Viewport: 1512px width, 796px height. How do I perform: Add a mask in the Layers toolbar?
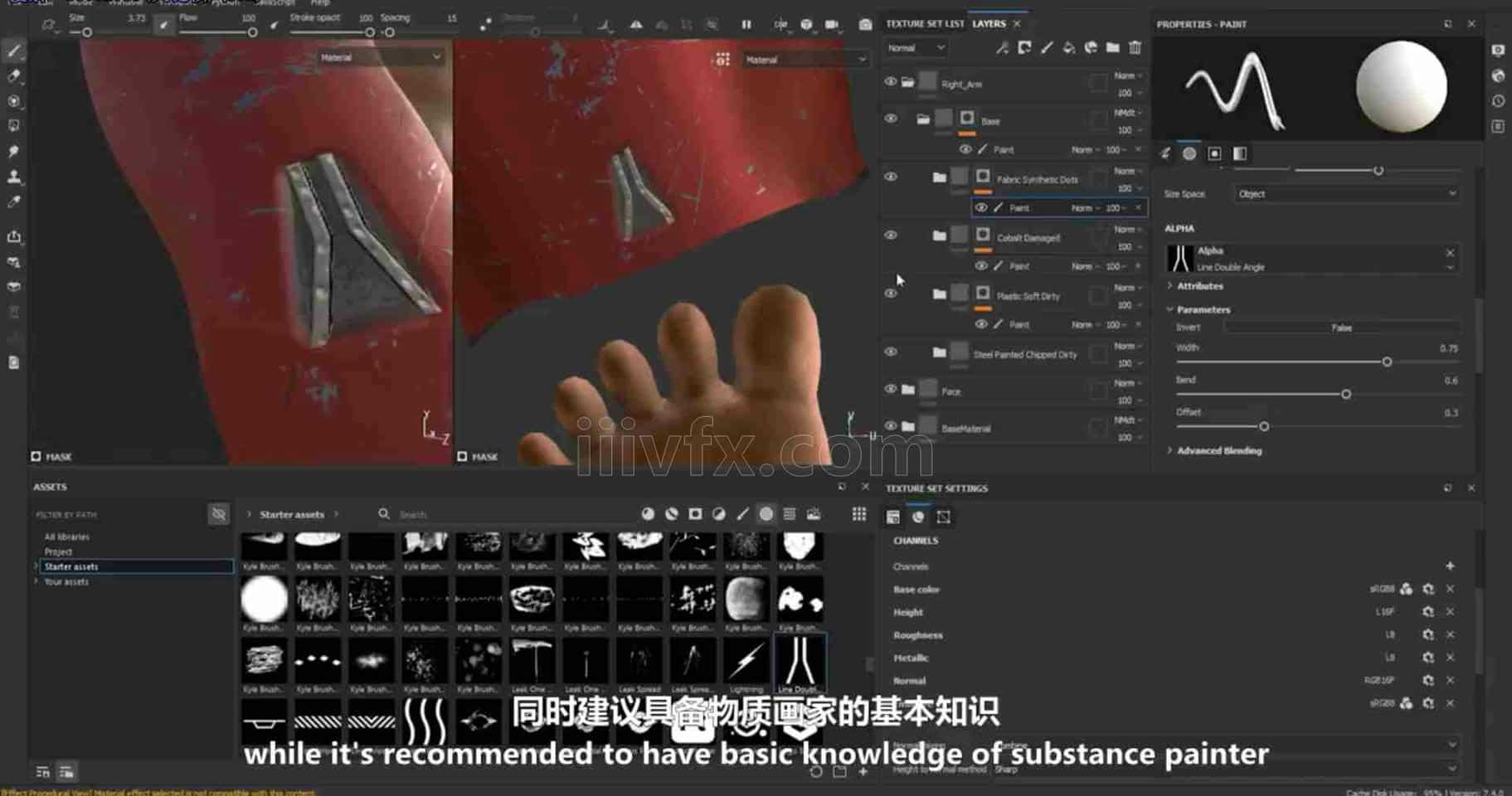pyautogui.click(x=1025, y=48)
